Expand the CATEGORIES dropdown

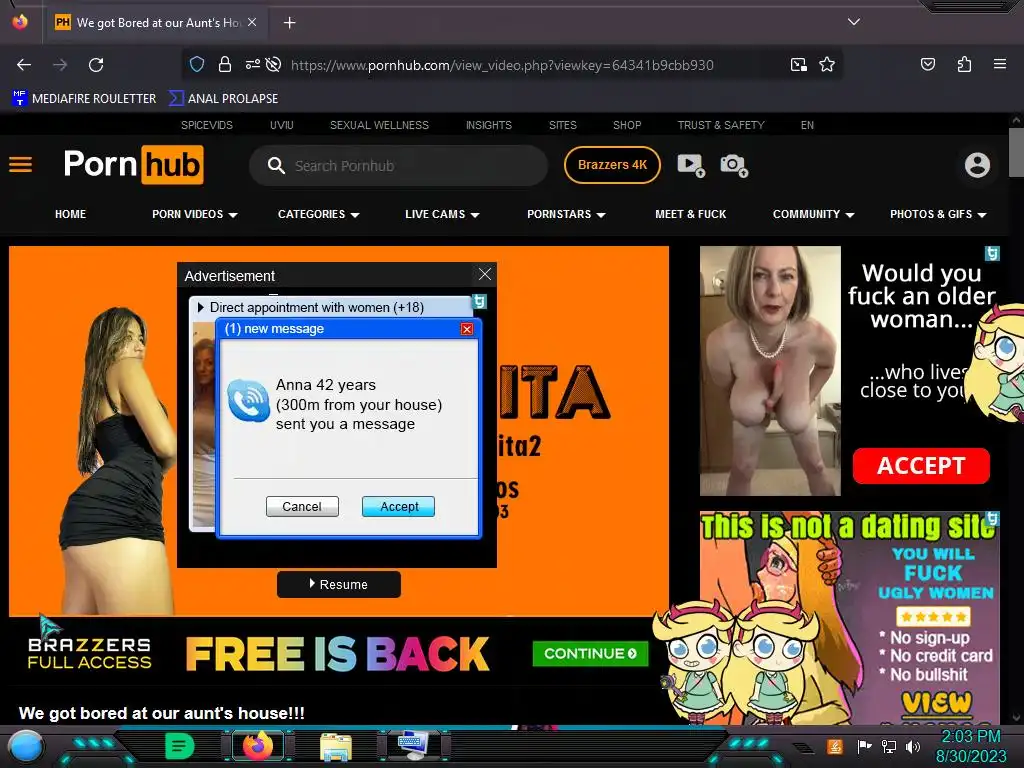pyautogui.click(x=319, y=214)
